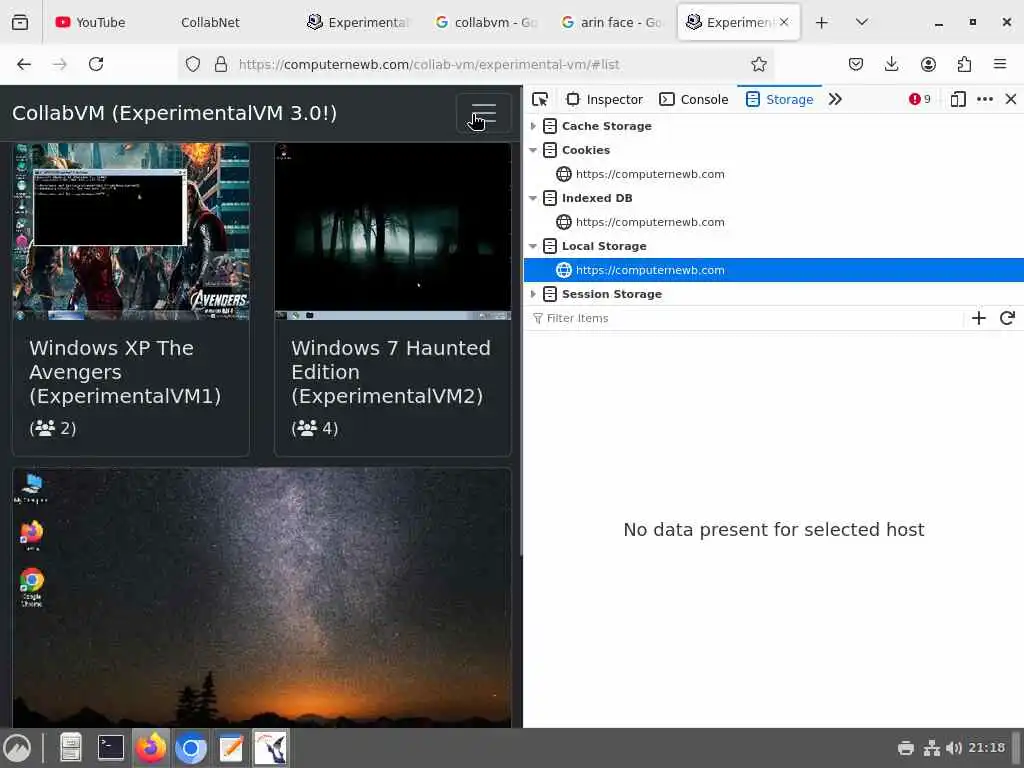1024x768 pixels.
Task: Expand the Session Storage tree node
Action: tap(533, 294)
